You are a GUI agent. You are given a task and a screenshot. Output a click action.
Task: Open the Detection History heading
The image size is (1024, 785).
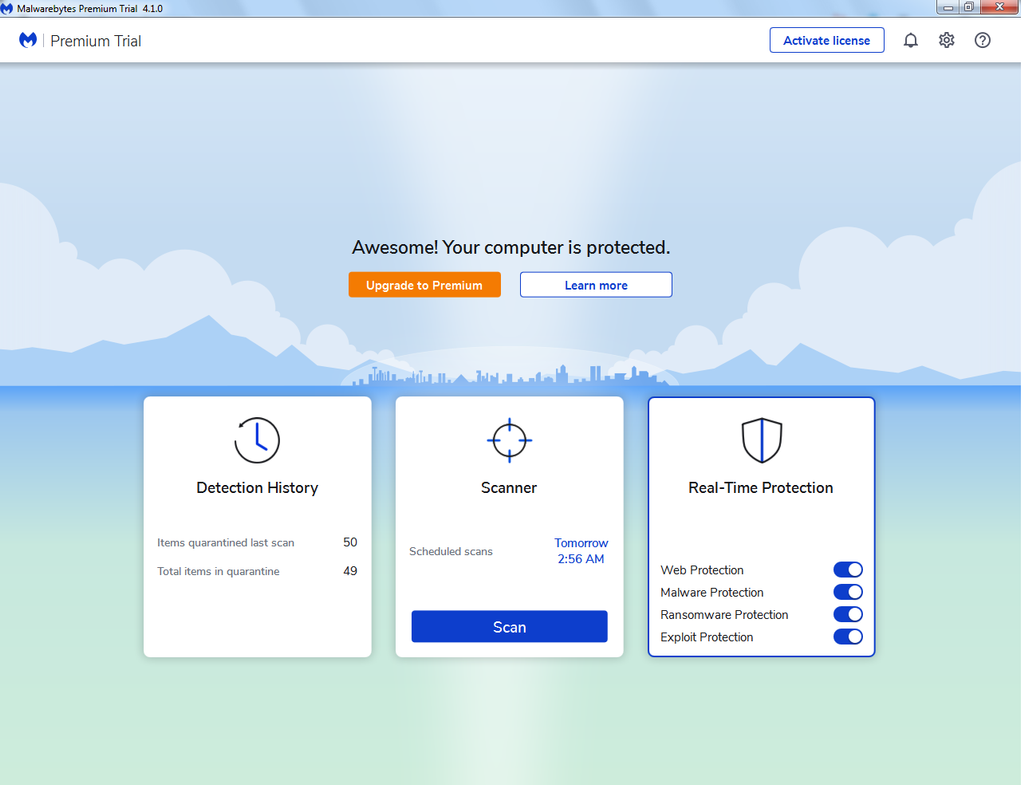[x=257, y=488]
